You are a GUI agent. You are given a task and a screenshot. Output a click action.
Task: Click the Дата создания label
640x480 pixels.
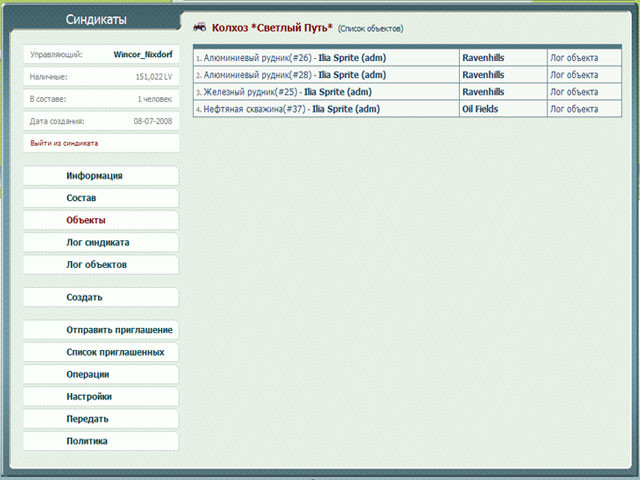point(57,121)
